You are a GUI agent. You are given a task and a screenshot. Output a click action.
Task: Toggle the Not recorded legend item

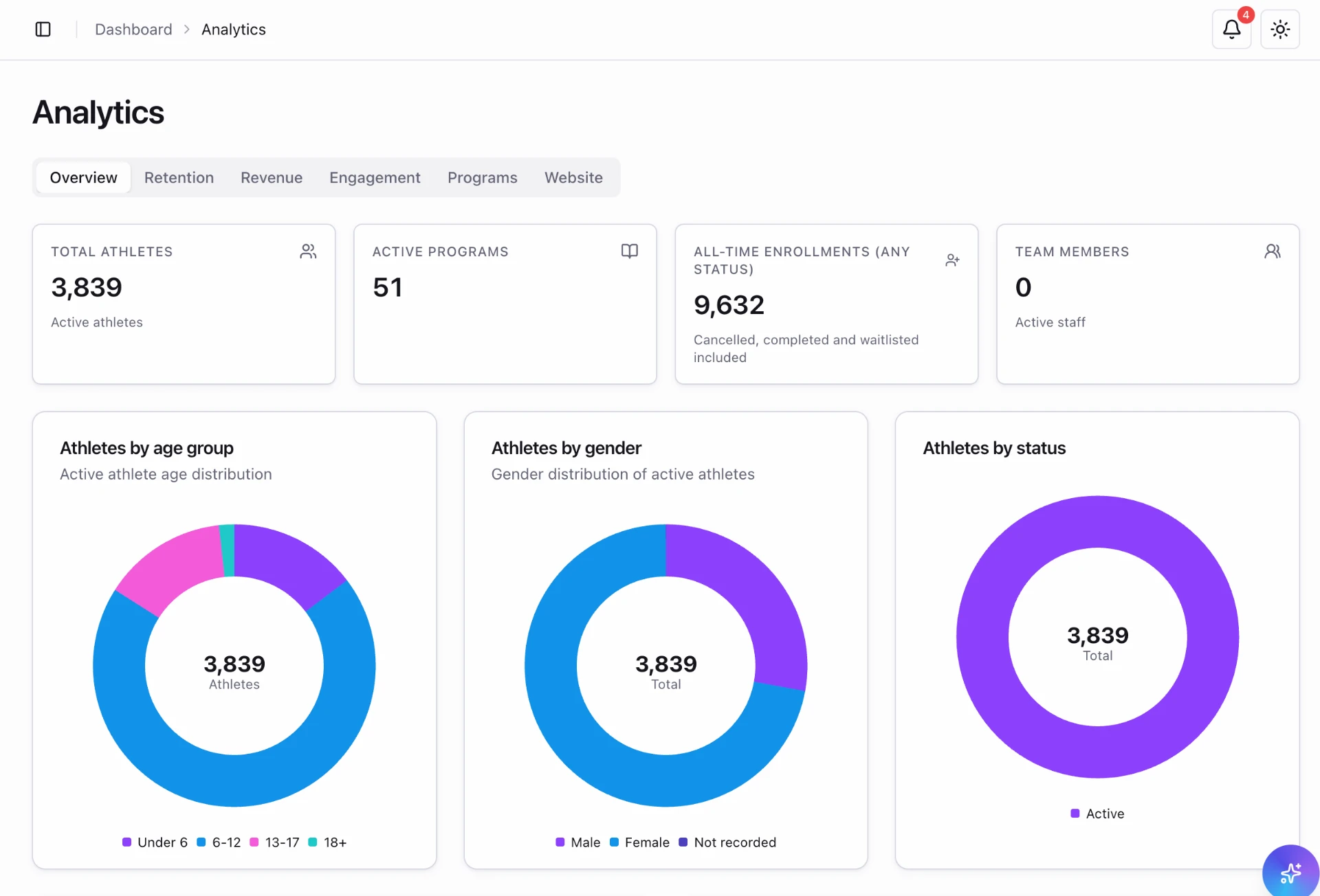(727, 842)
